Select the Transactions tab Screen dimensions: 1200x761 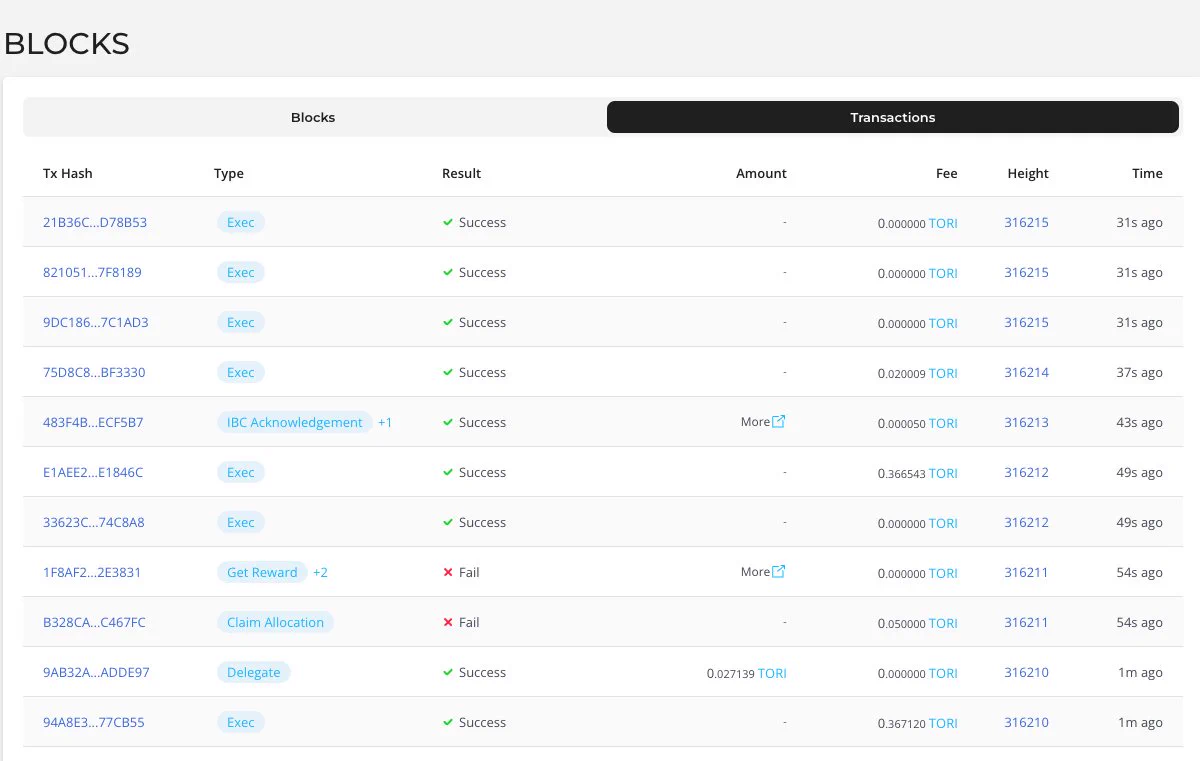coord(893,117)
